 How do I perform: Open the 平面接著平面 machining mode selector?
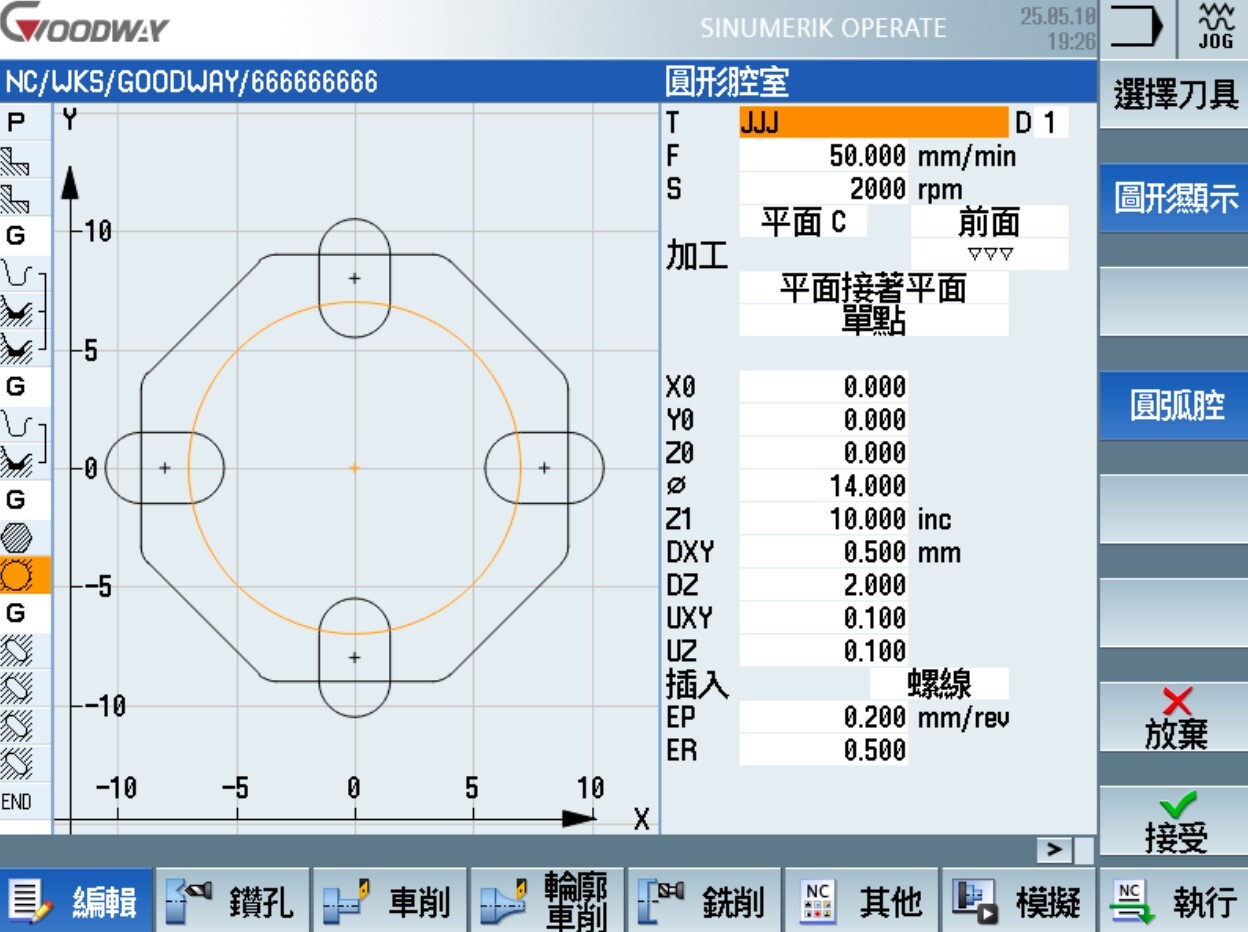[x=874, y=288]
